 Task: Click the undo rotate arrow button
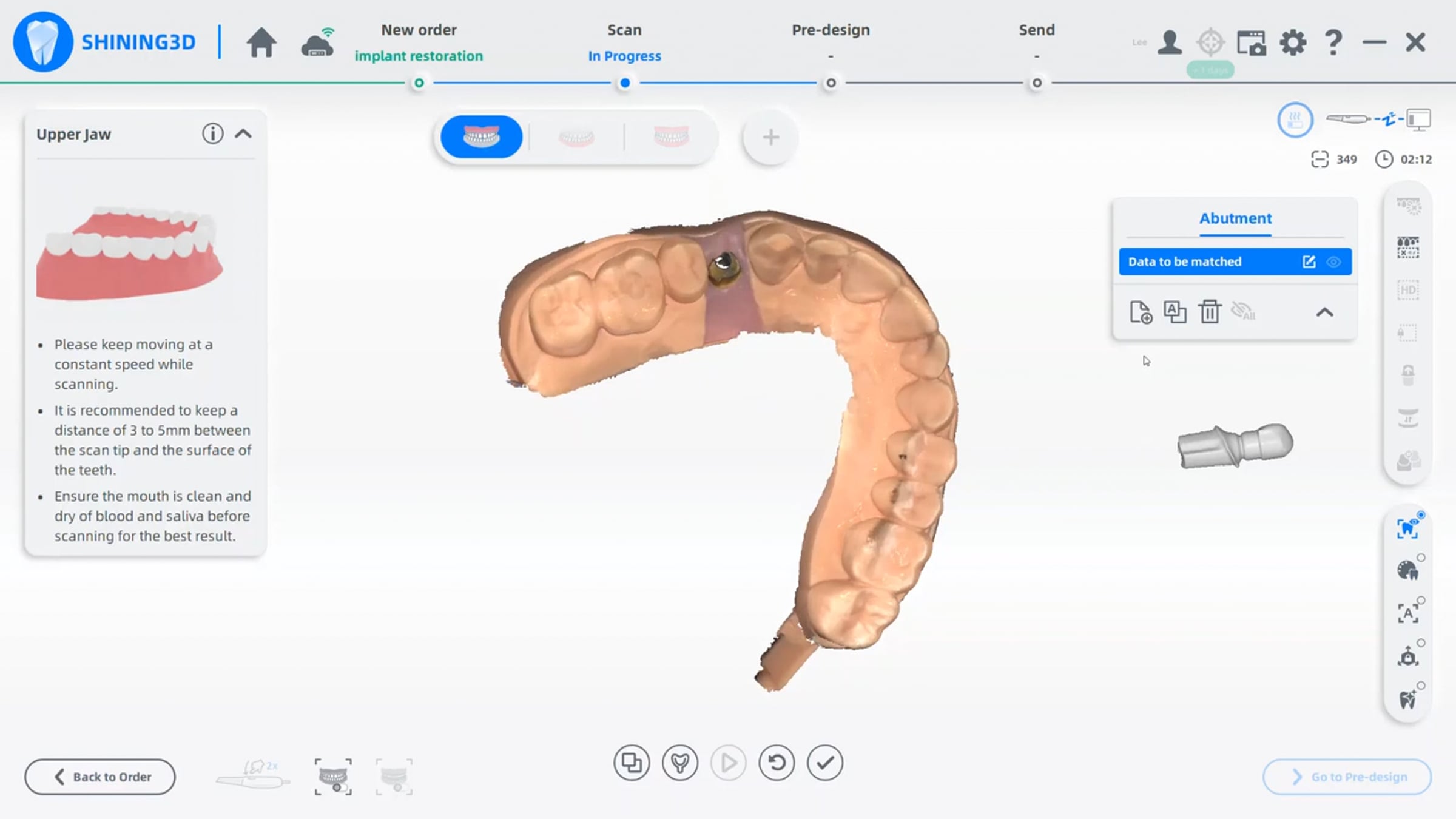[x=777, y=763]
